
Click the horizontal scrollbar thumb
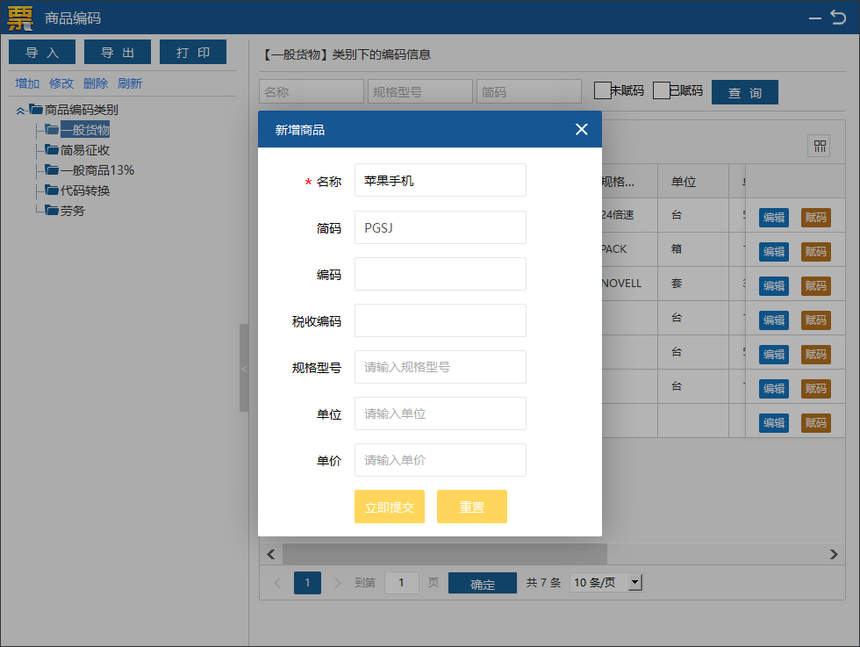tap(445, 554)
